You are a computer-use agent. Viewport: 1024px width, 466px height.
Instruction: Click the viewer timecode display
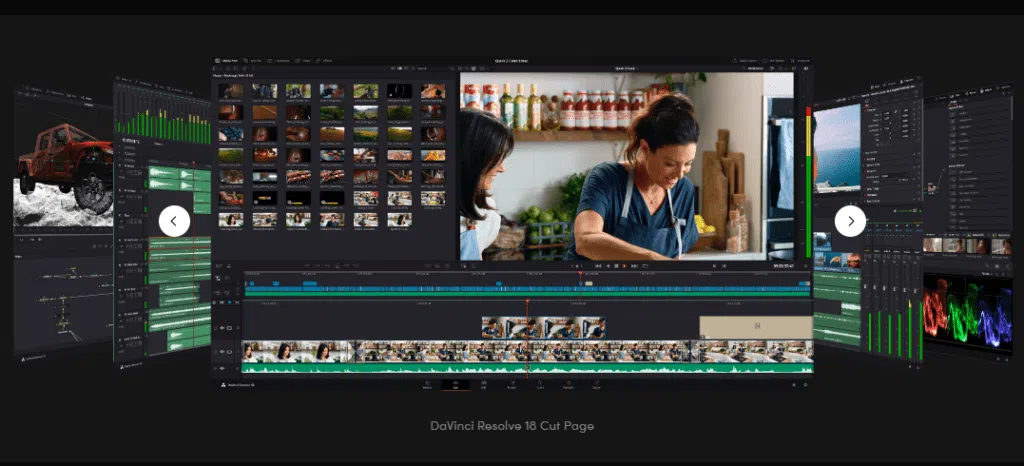[x=784, y=266]
